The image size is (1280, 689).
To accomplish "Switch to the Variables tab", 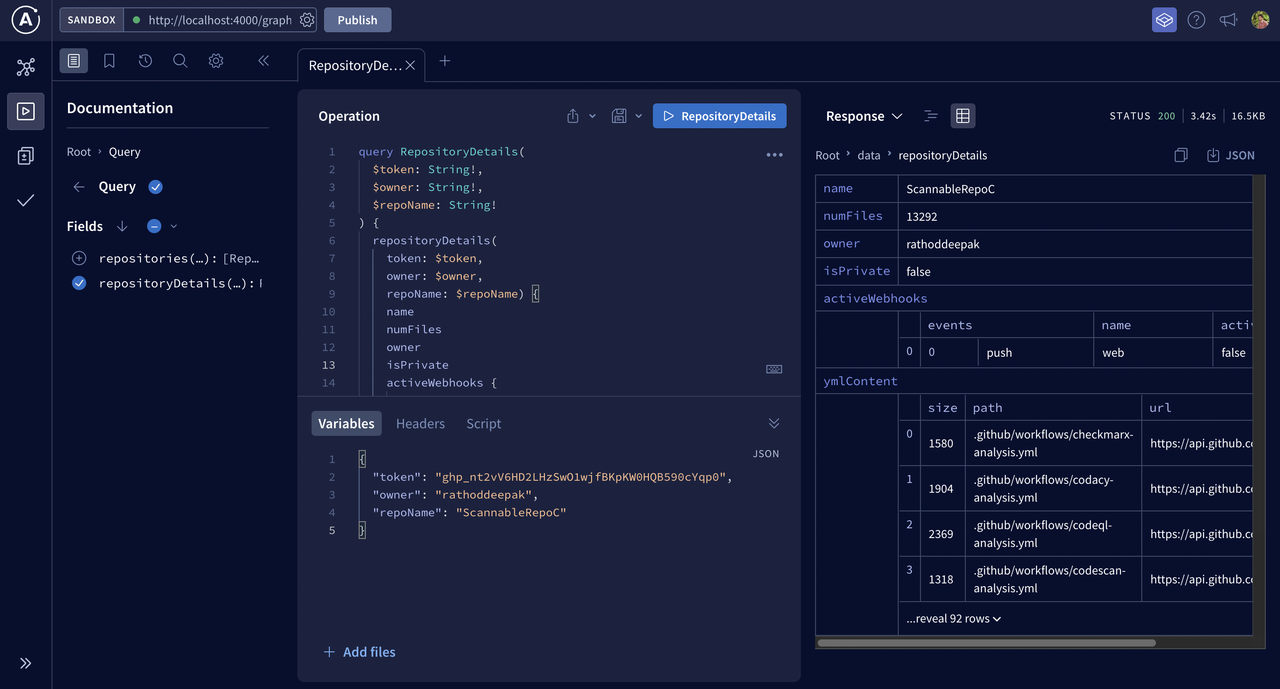I will click(x=346, y=424).
